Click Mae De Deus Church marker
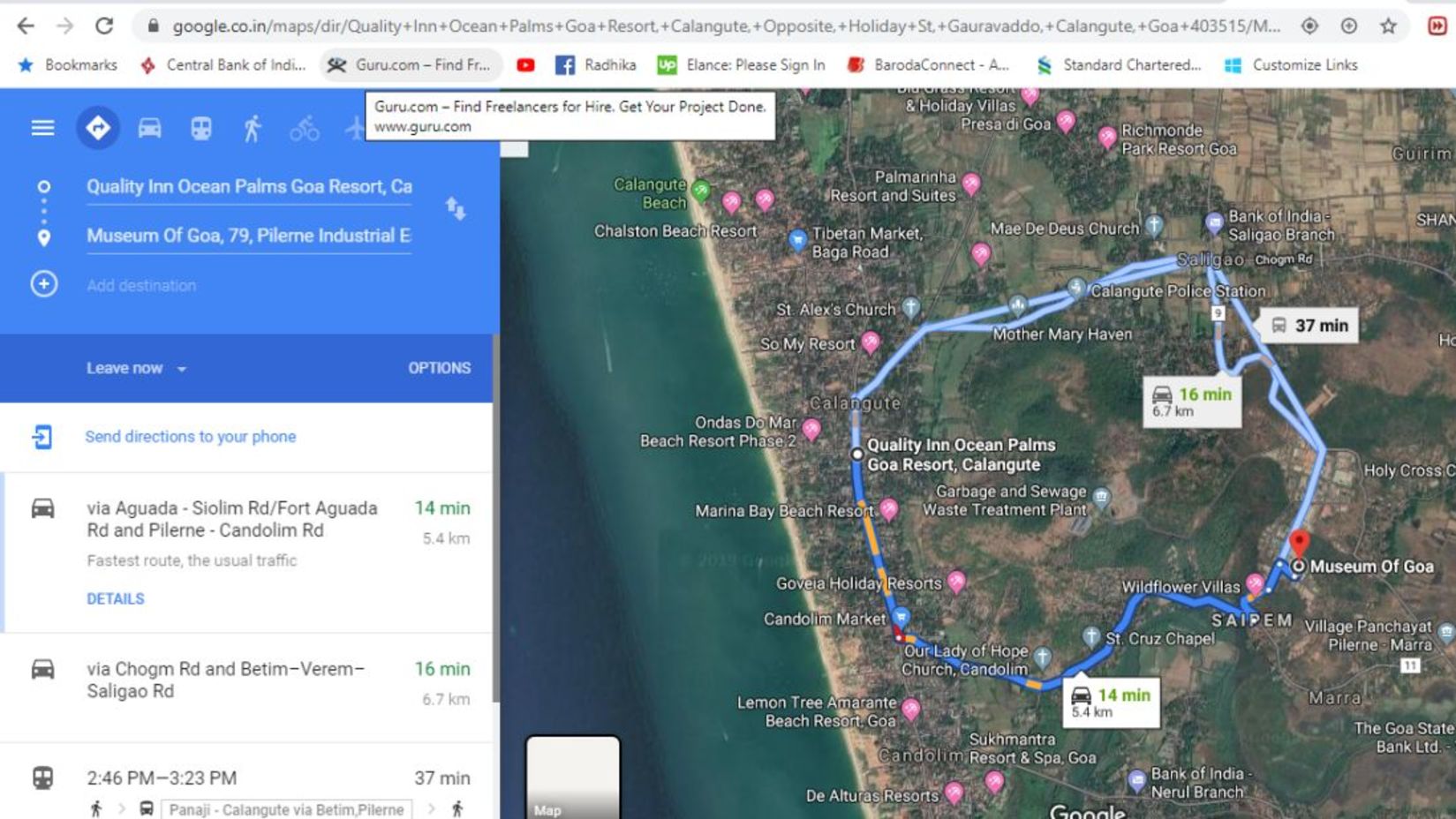1456x819 pixels. click(x=1154, y=224)
